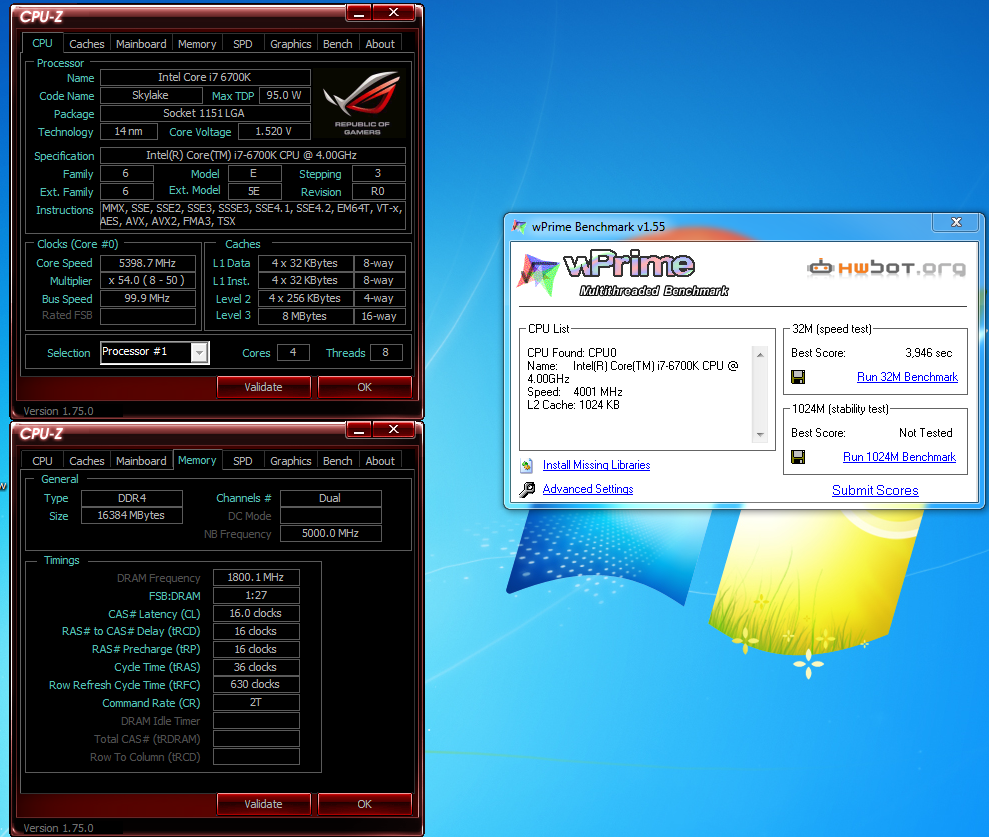
Task: Click the 1024M benchmark save floppy icon
Action: (x=798, y=457)
